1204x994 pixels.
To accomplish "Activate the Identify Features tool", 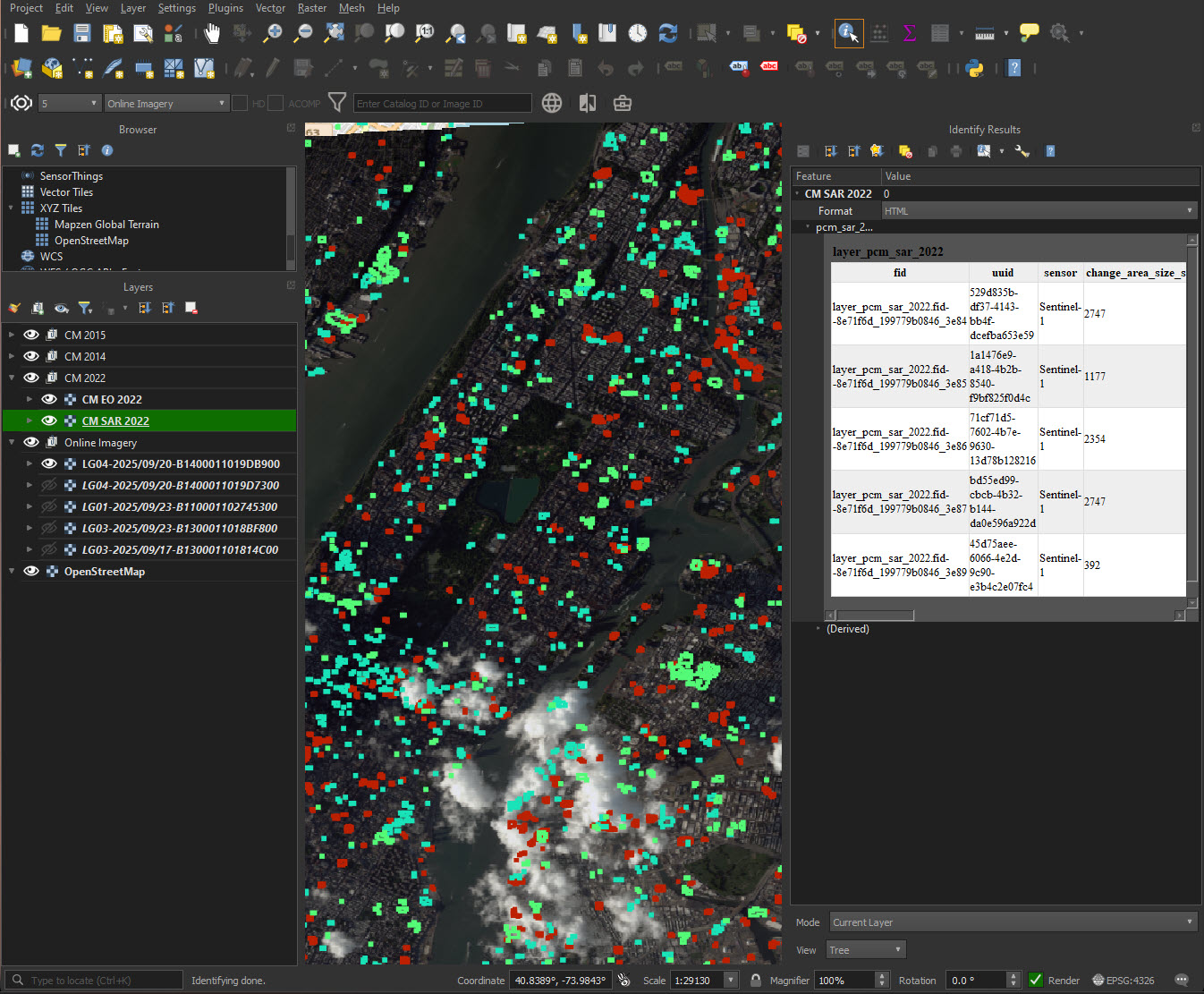I will point(848,33).
